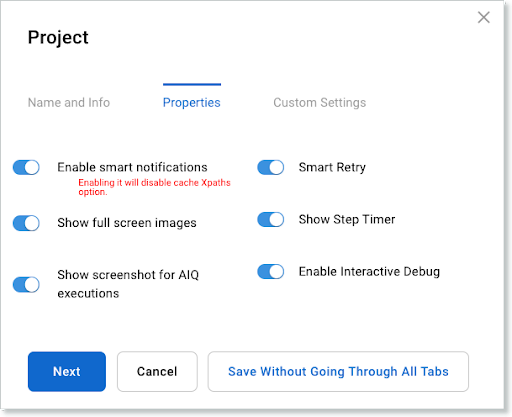The width and height of the screenshot is (512, 417).
Task: Click the red cache Xpaths warning text
Action: point(154,187)
